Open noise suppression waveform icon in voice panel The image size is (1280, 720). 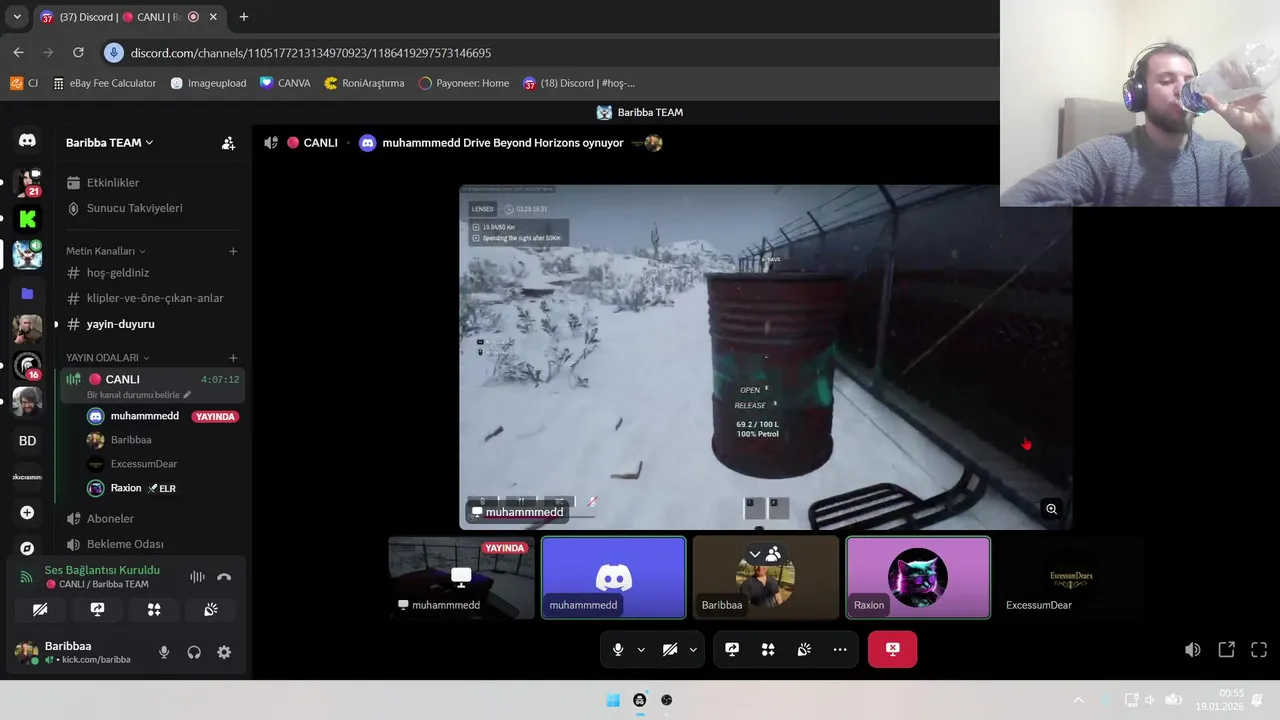click(197, 577)
